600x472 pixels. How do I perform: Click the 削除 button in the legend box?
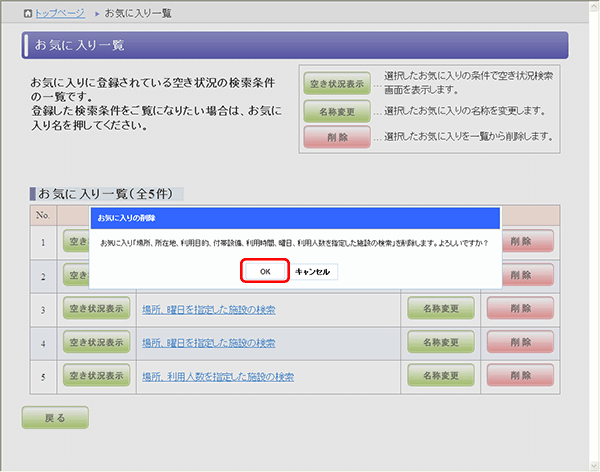coord(337,137)
